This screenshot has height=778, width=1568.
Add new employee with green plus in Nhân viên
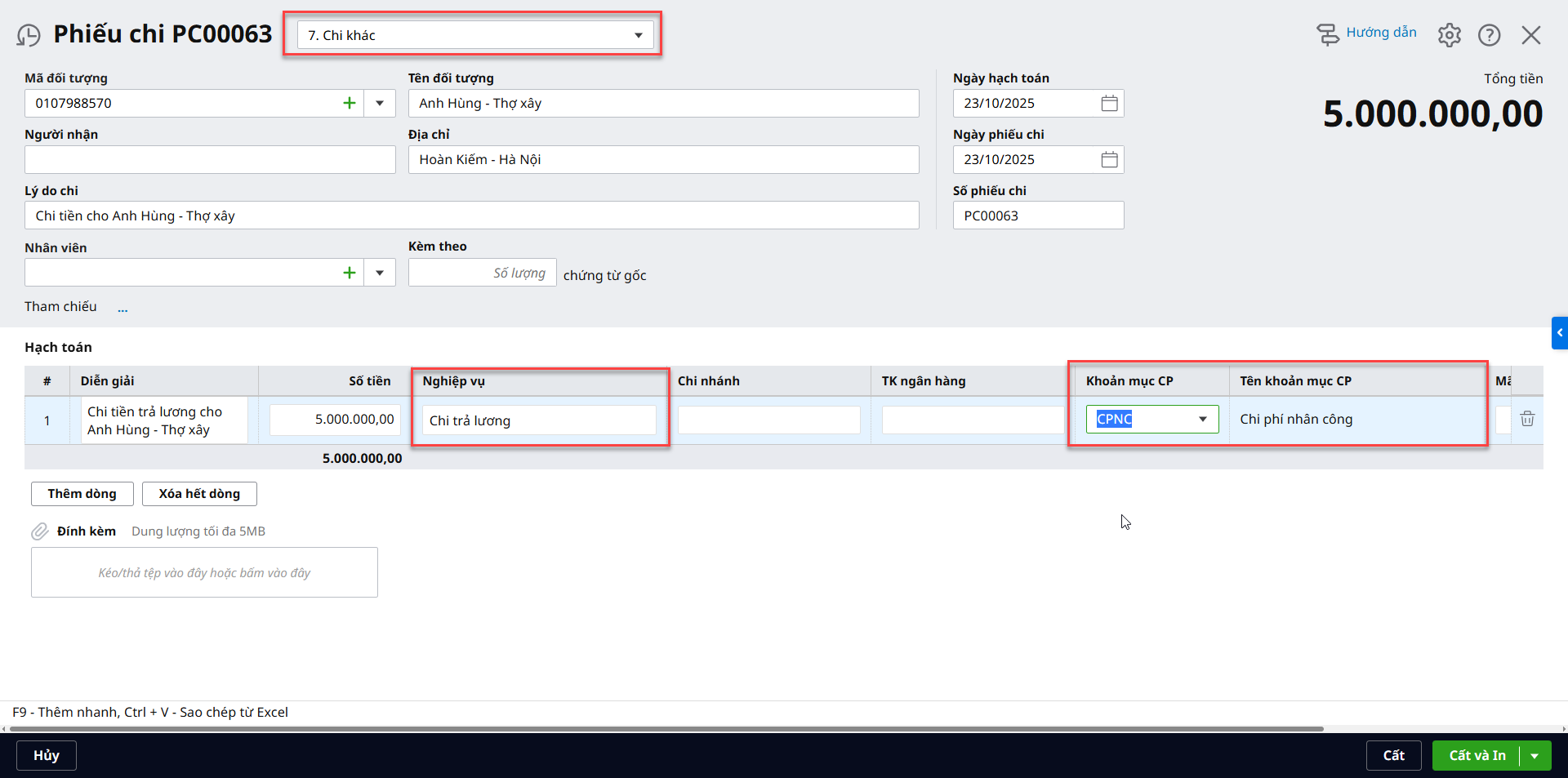click(x=350, y=273)
